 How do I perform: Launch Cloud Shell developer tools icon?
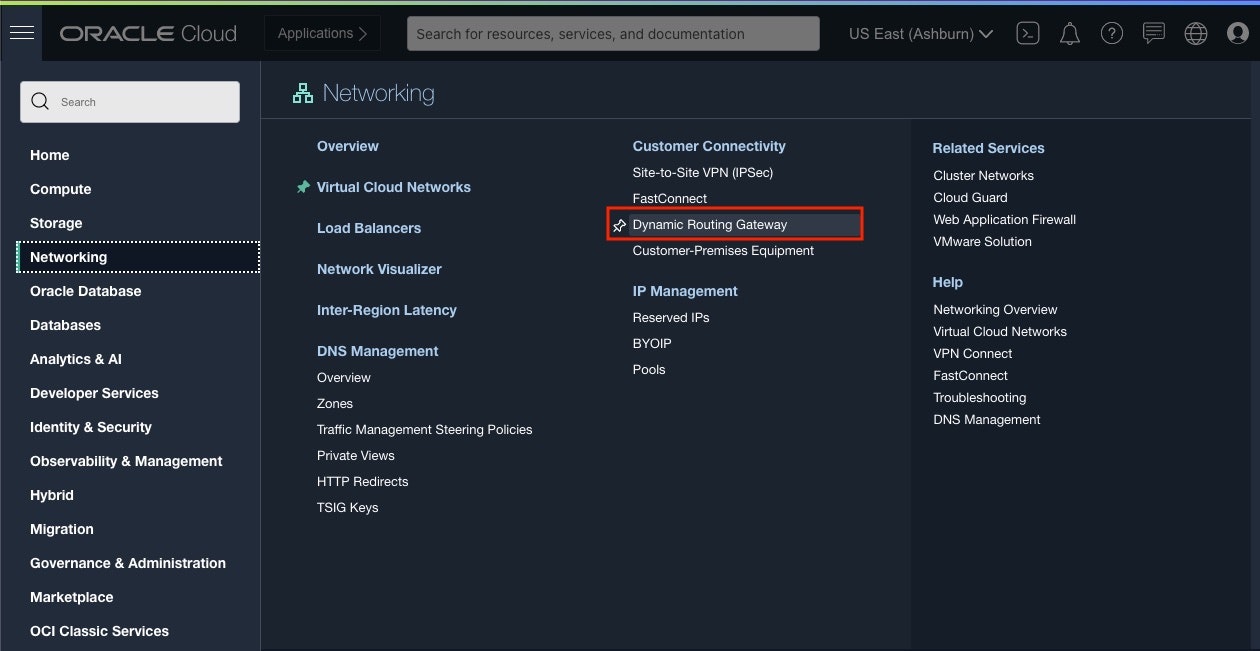coord(1027,33)
